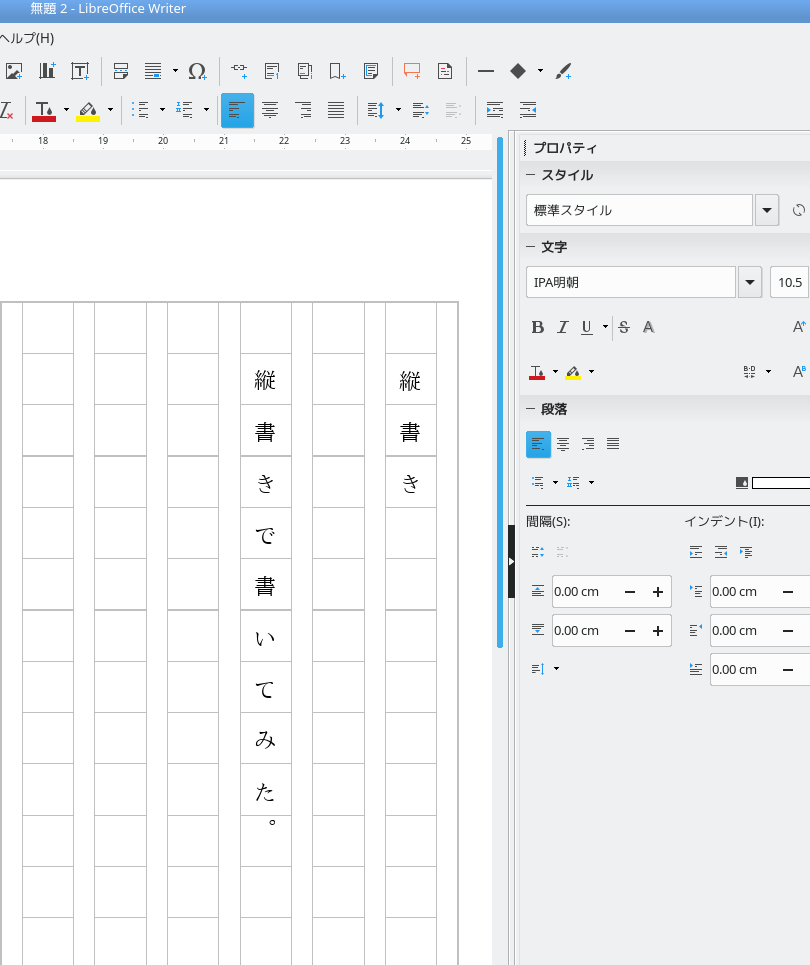
Task: Click the clone formatting brush icon
Action: pyautogui.click(x=564, y=71)
